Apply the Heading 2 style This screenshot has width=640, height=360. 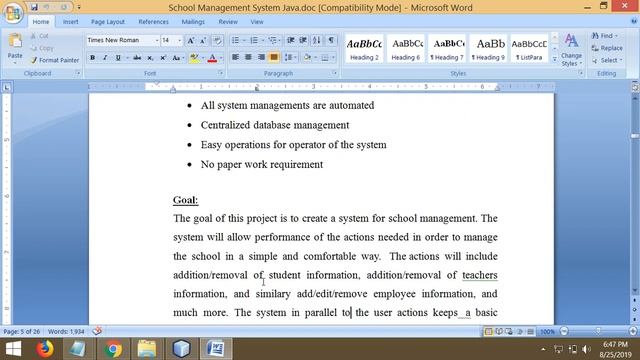point(364,49)
